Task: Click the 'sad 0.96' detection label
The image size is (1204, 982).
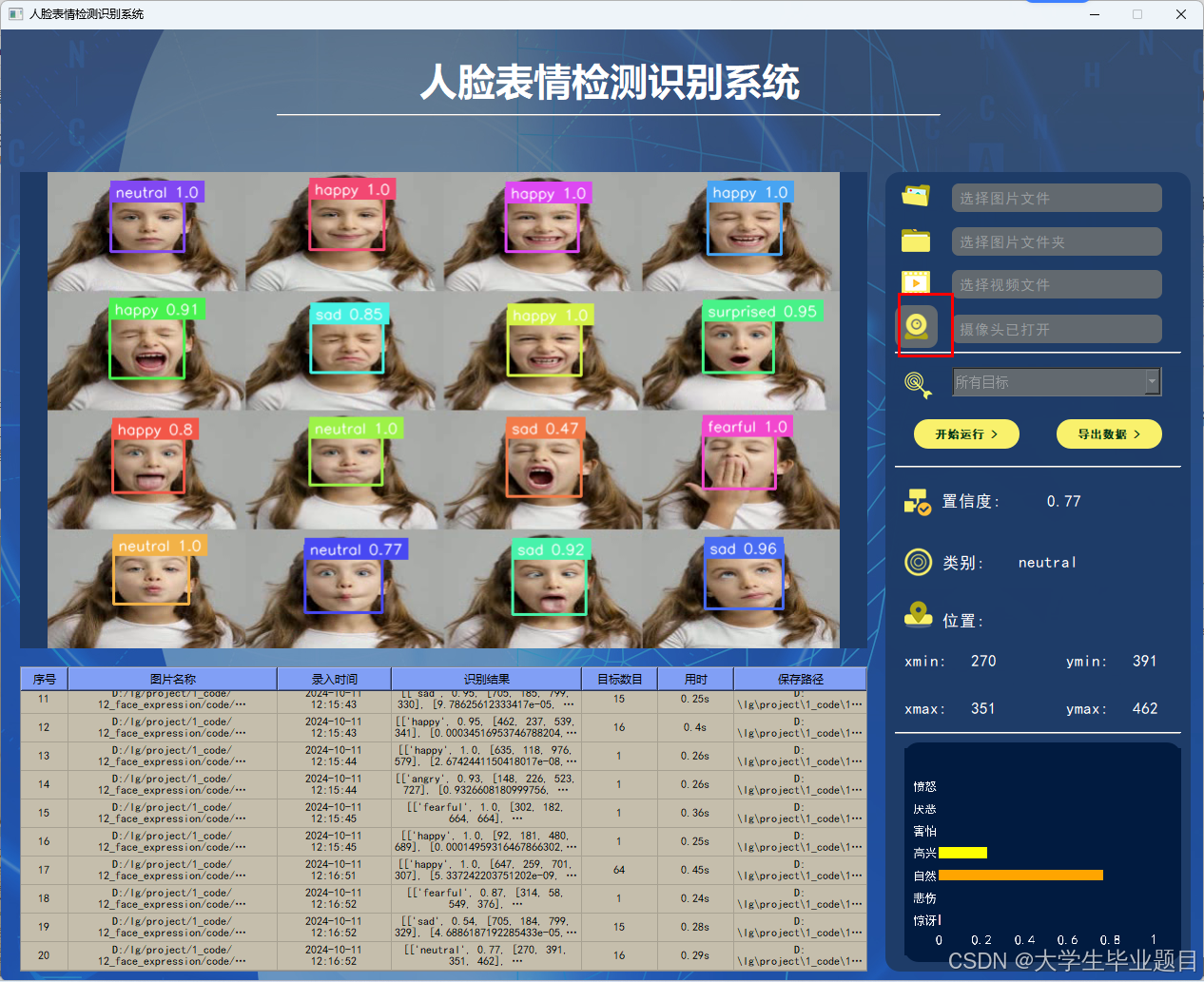Action: [x=744, y=549]
